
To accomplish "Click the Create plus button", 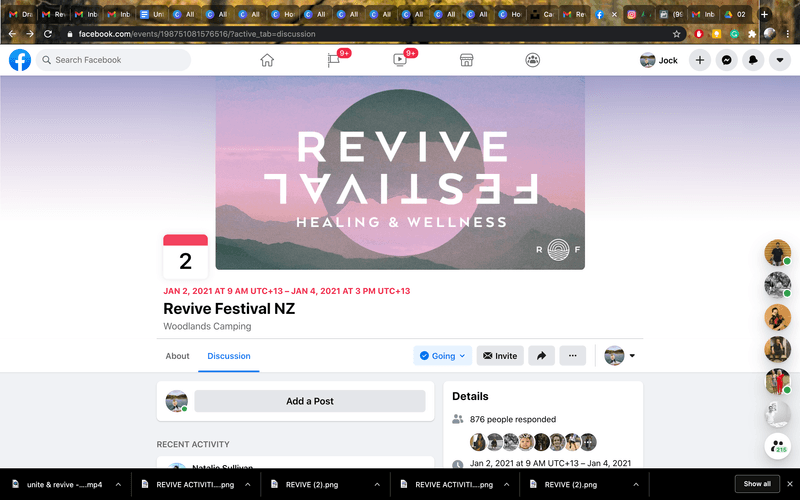I will click(699, 60).
